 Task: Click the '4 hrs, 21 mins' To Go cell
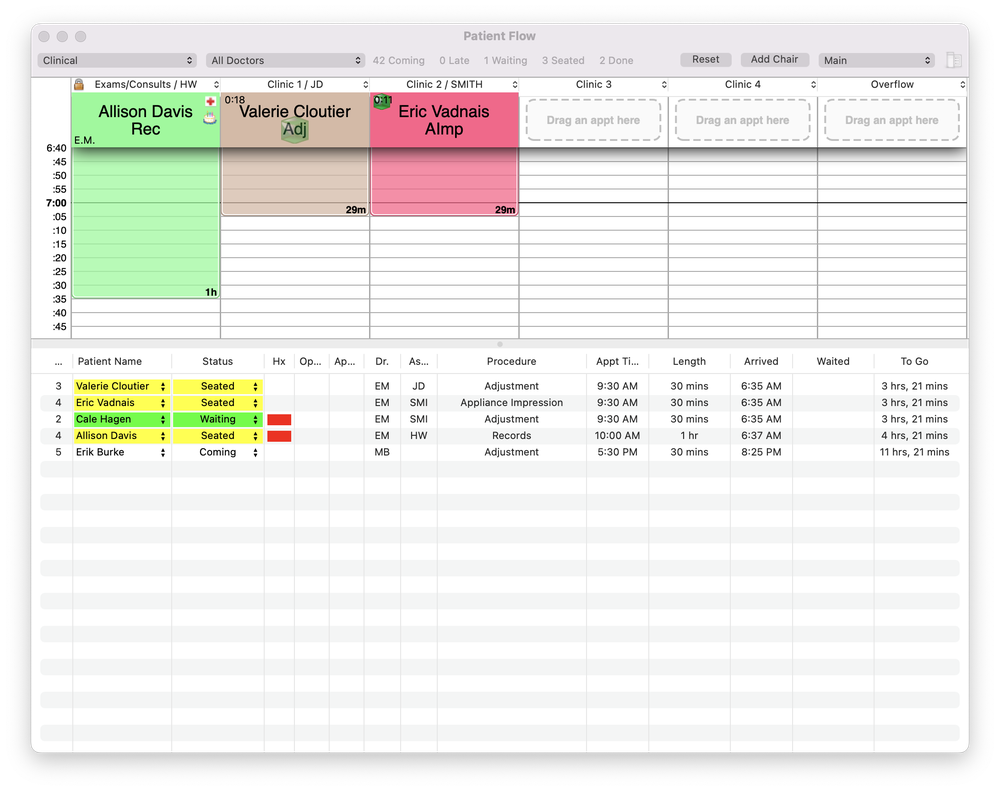coord(914,436)
